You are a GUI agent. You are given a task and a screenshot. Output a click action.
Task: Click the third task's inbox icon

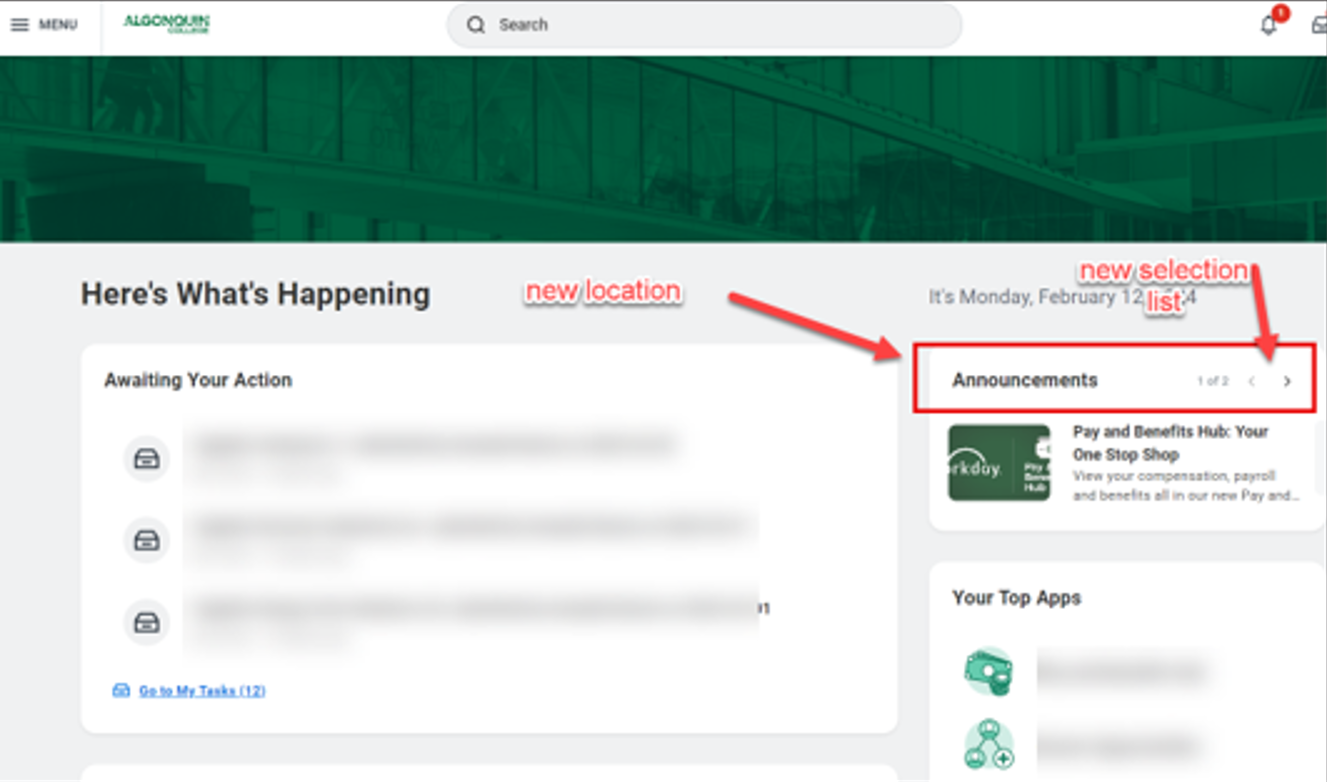146,622
